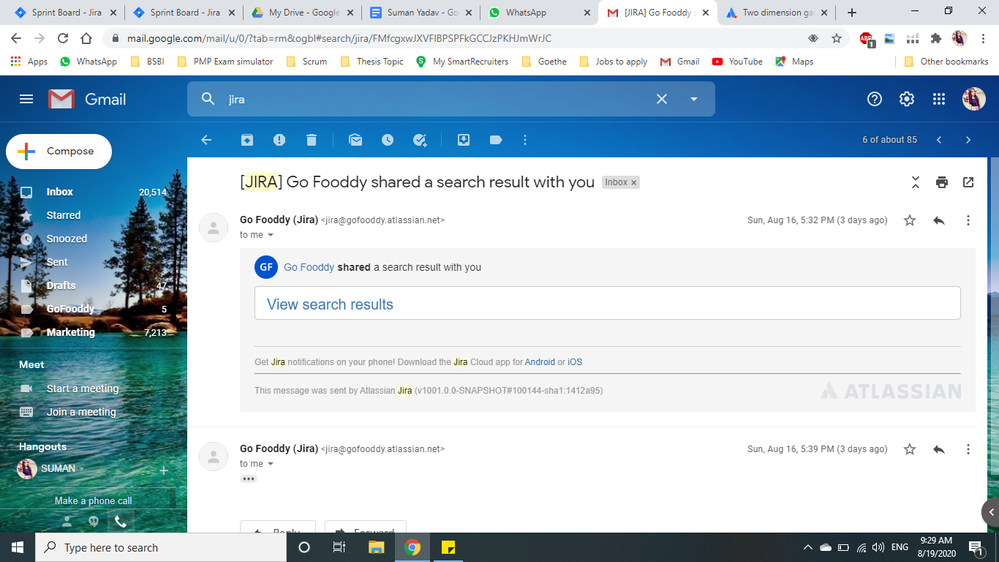Show the older conversation arrow
The image size is (999, 562).
[x=968, y=140]
